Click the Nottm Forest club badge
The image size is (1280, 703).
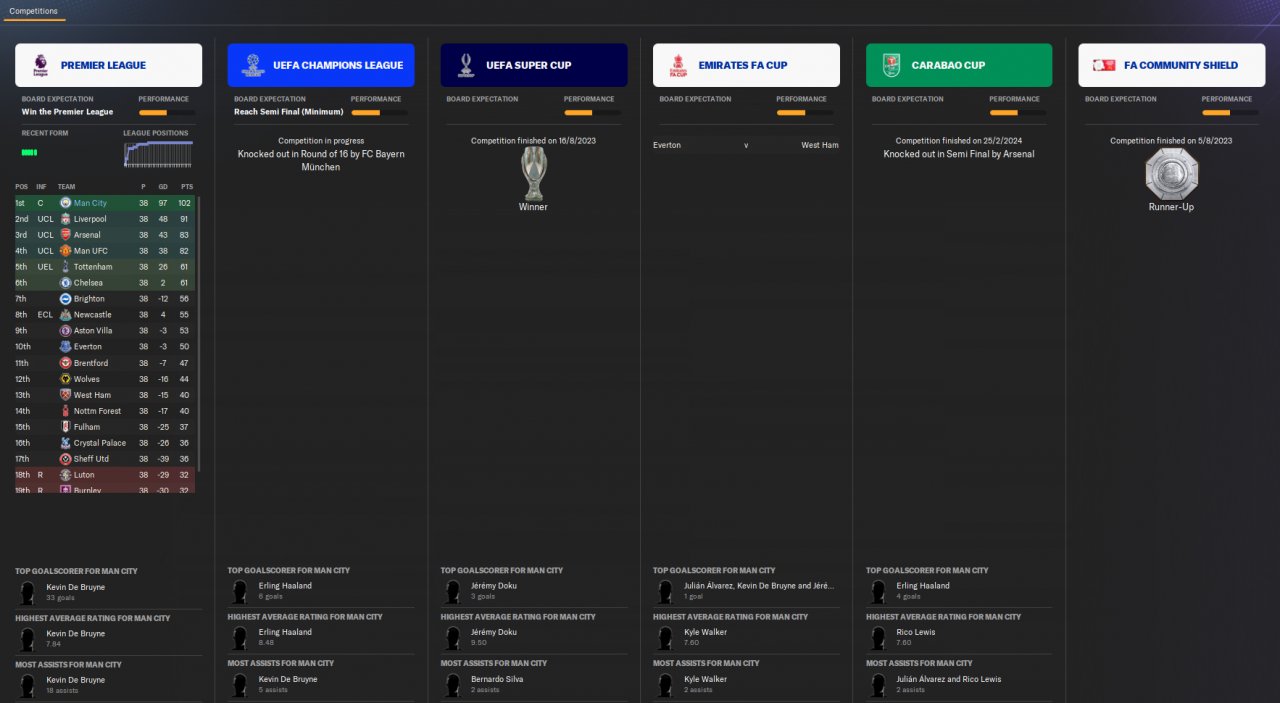65,411
